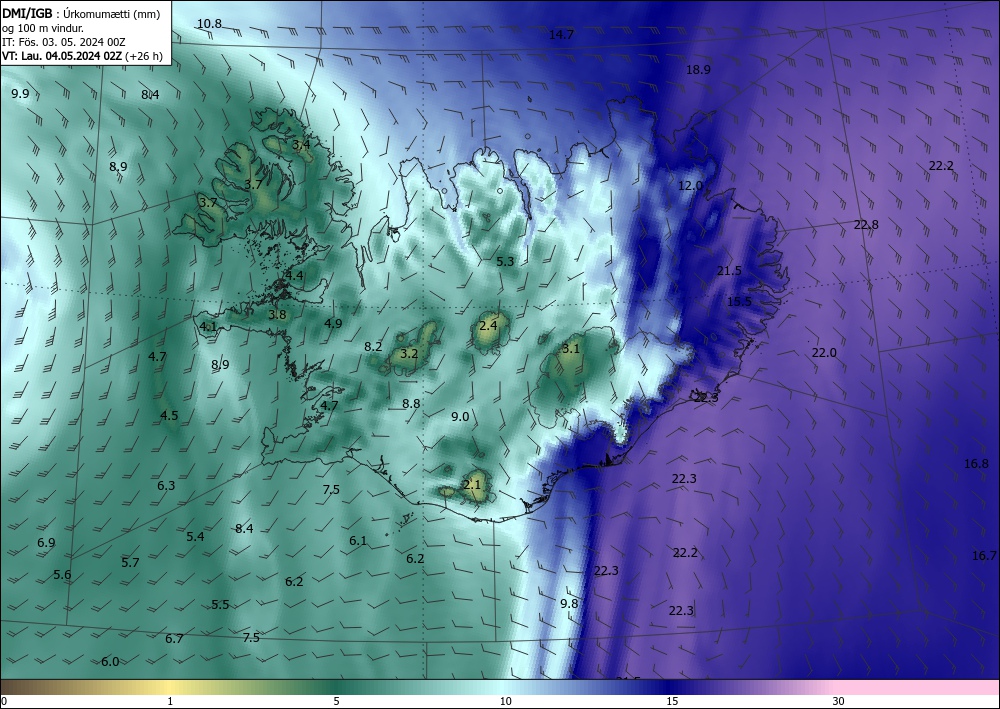Click the colorbar scale label 0

pos(4,702)
